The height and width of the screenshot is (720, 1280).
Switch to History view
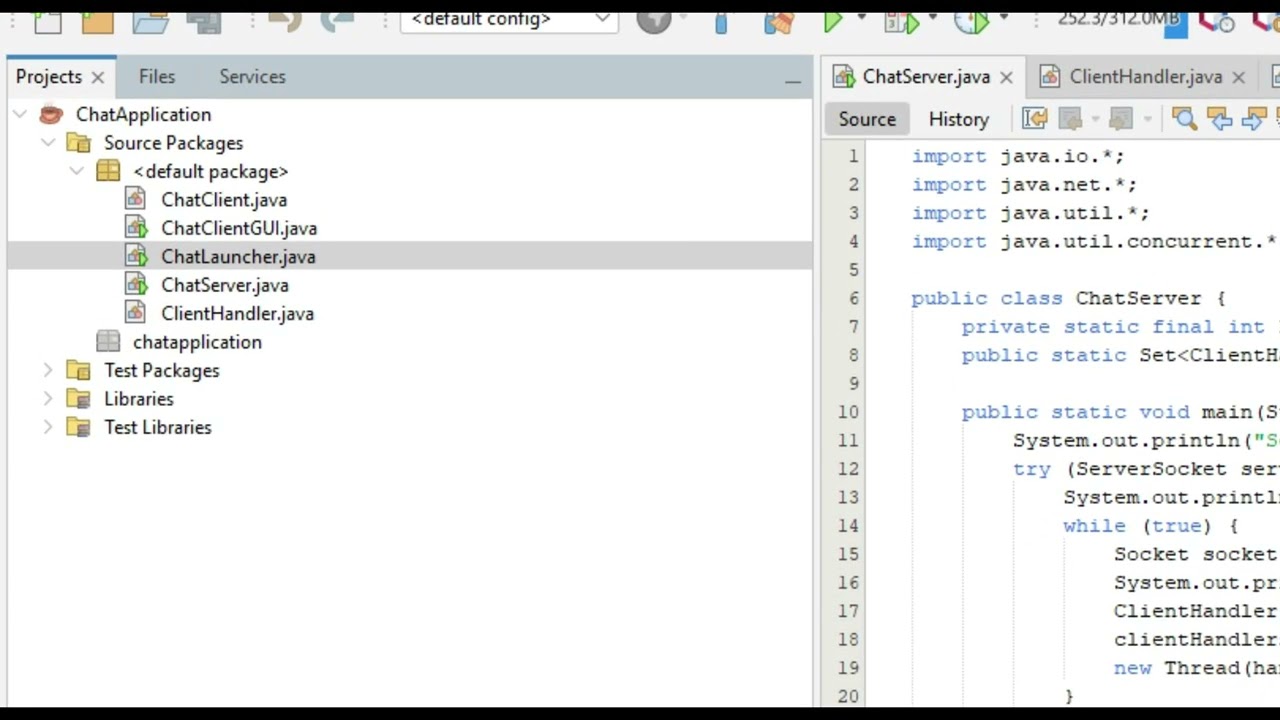pyautogui.click(x=958, y=119)
